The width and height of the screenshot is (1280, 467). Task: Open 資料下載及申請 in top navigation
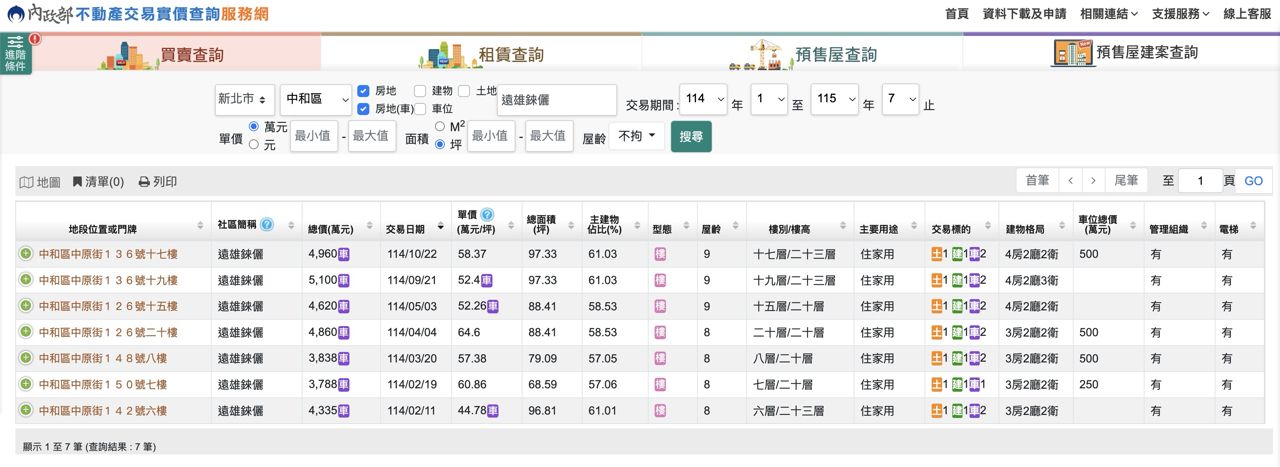click(x=1024, y=14)
